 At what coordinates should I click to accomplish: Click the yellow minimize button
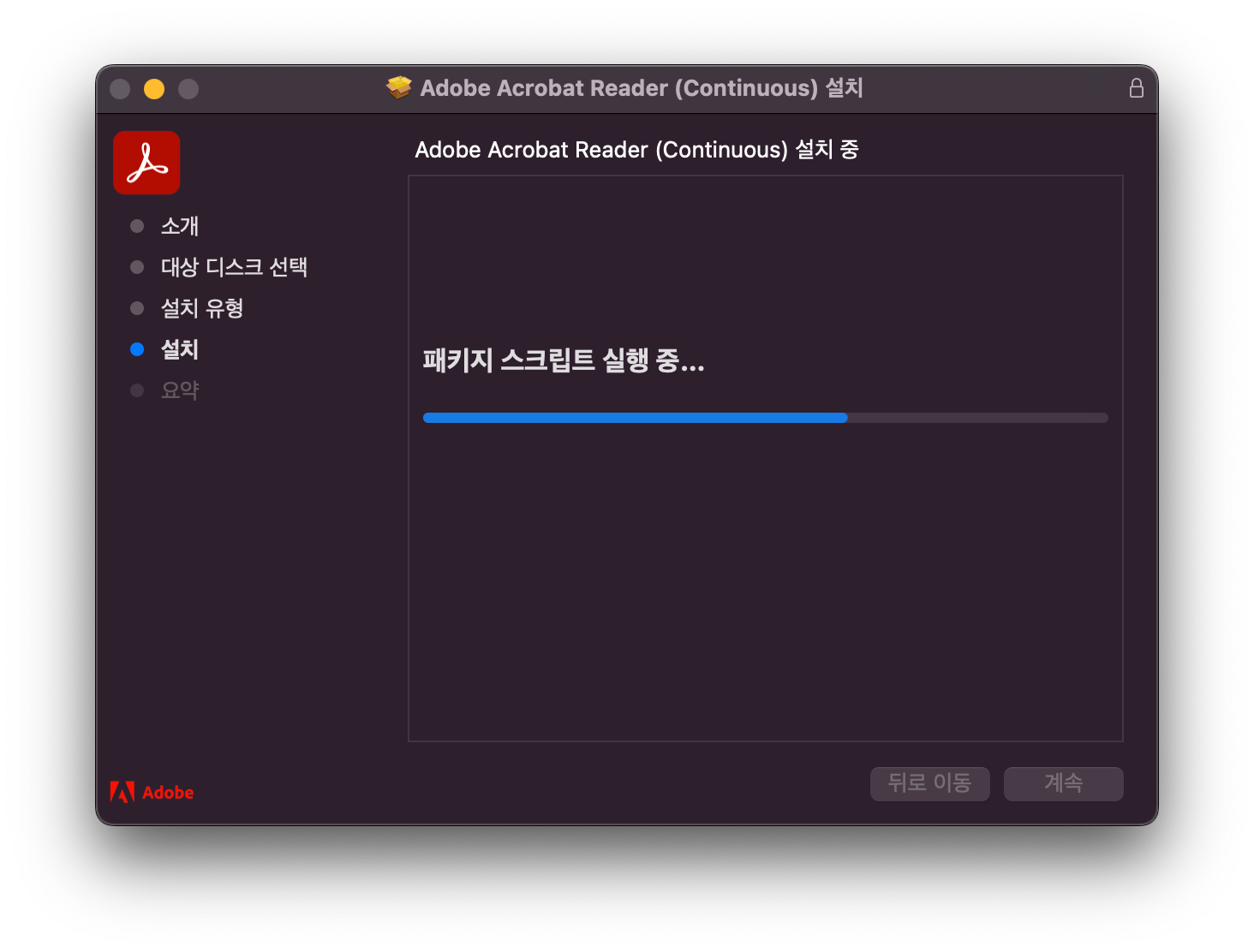tap(154, 88)
